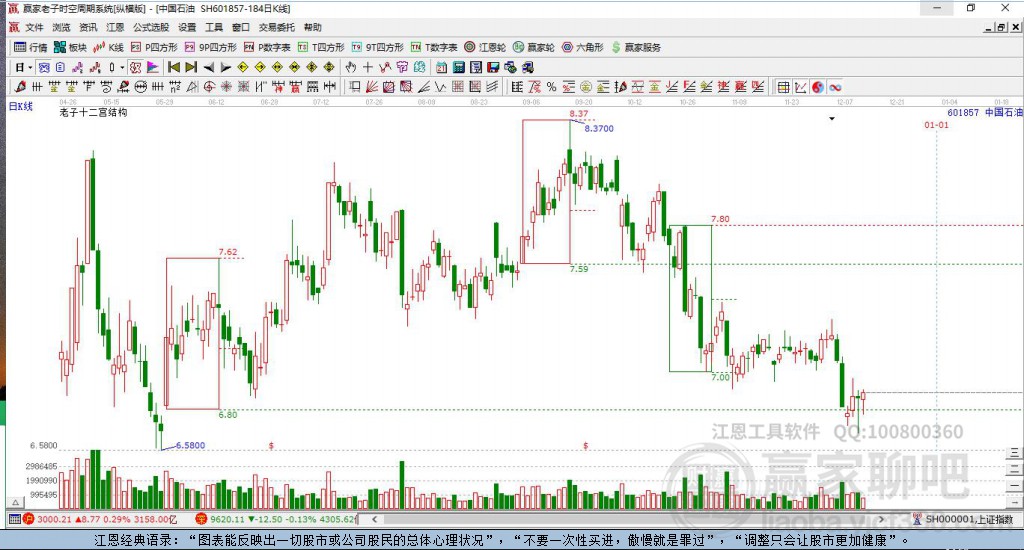Open the 赢家轮 wheel tool

tap(534, 47)
